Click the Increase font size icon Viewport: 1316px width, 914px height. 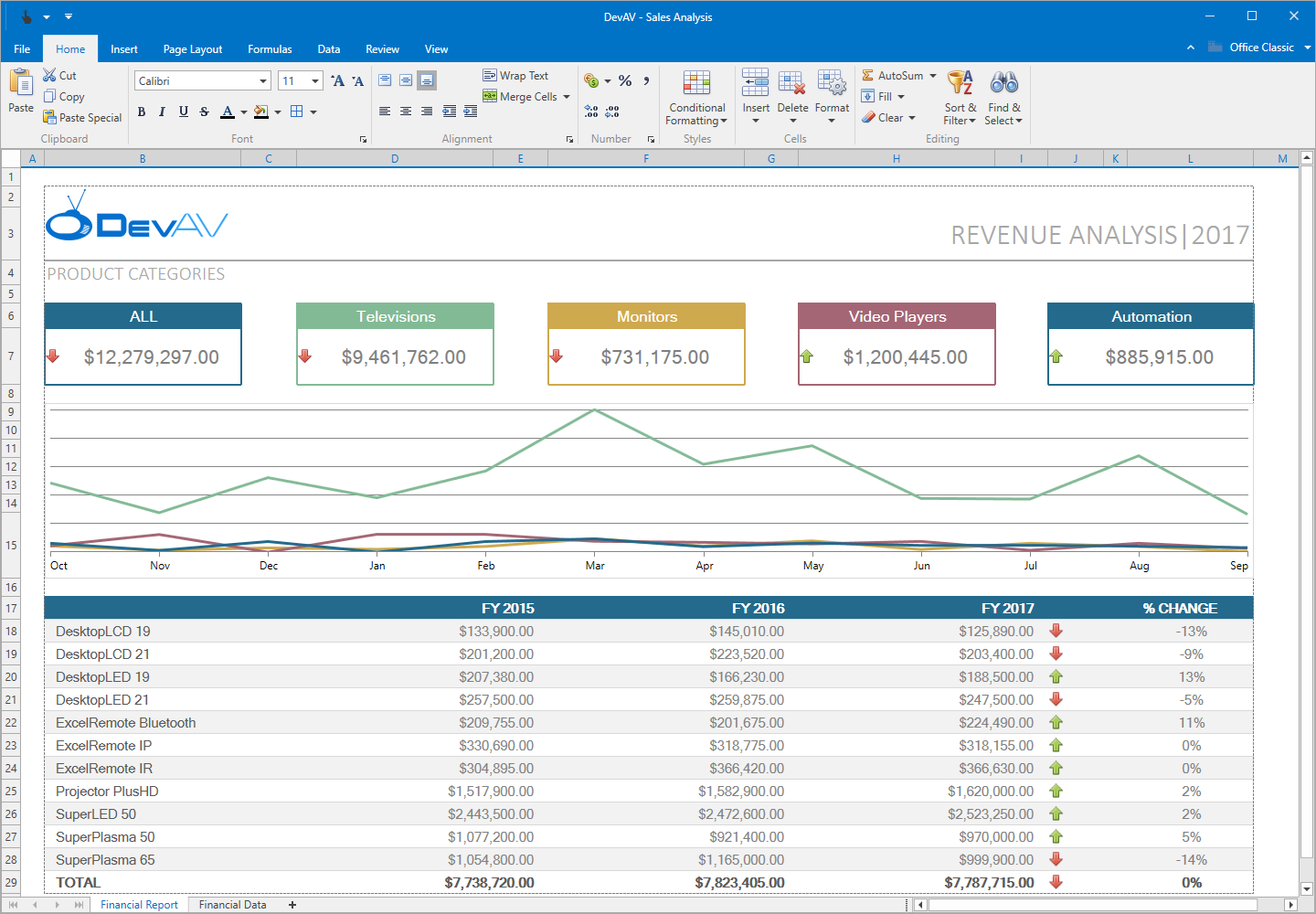coord(337,81)
